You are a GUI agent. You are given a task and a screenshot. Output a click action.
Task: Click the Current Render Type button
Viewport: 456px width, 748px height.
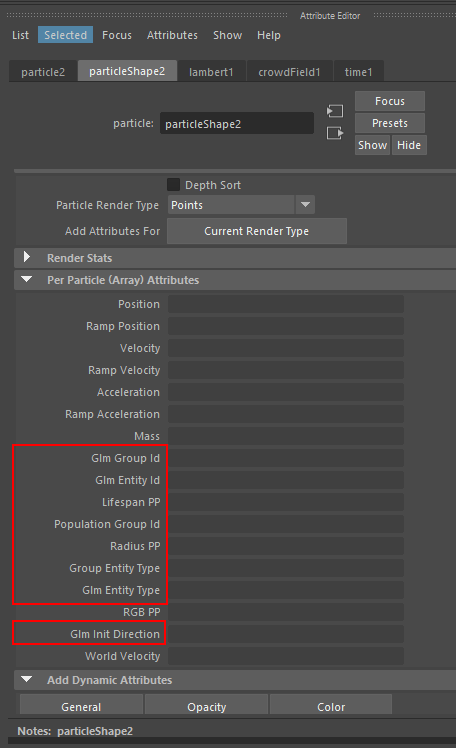(x=257, y=231)
